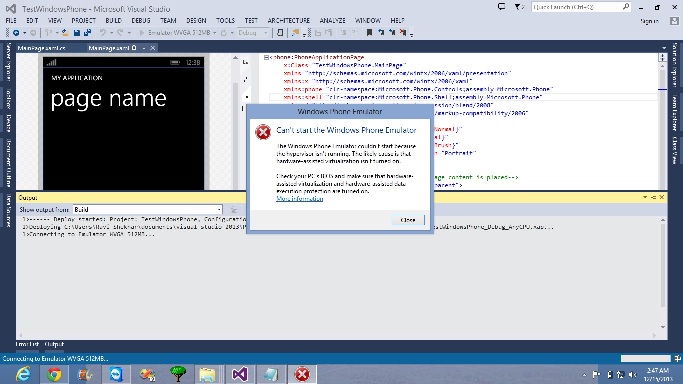Open the BUILD menu
The width and height of the screenshot is (683, 384).
click(113, 20)
